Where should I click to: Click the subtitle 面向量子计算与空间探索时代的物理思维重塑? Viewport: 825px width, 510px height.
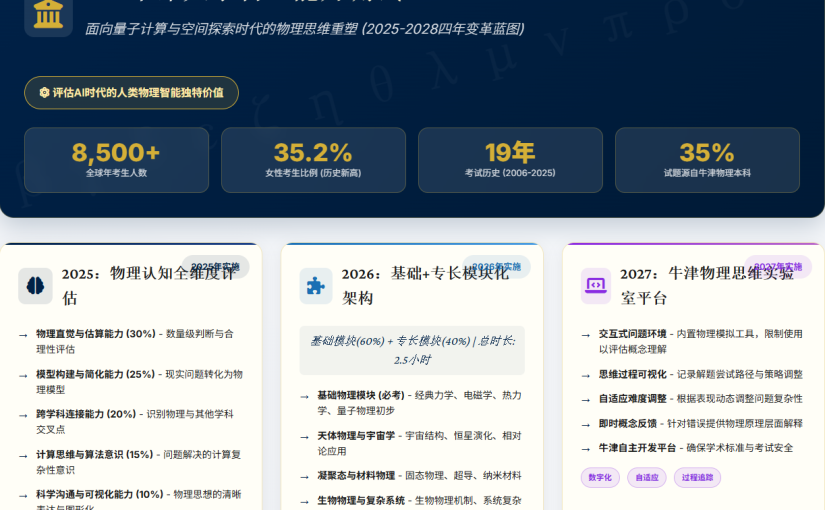pos(304,28)
